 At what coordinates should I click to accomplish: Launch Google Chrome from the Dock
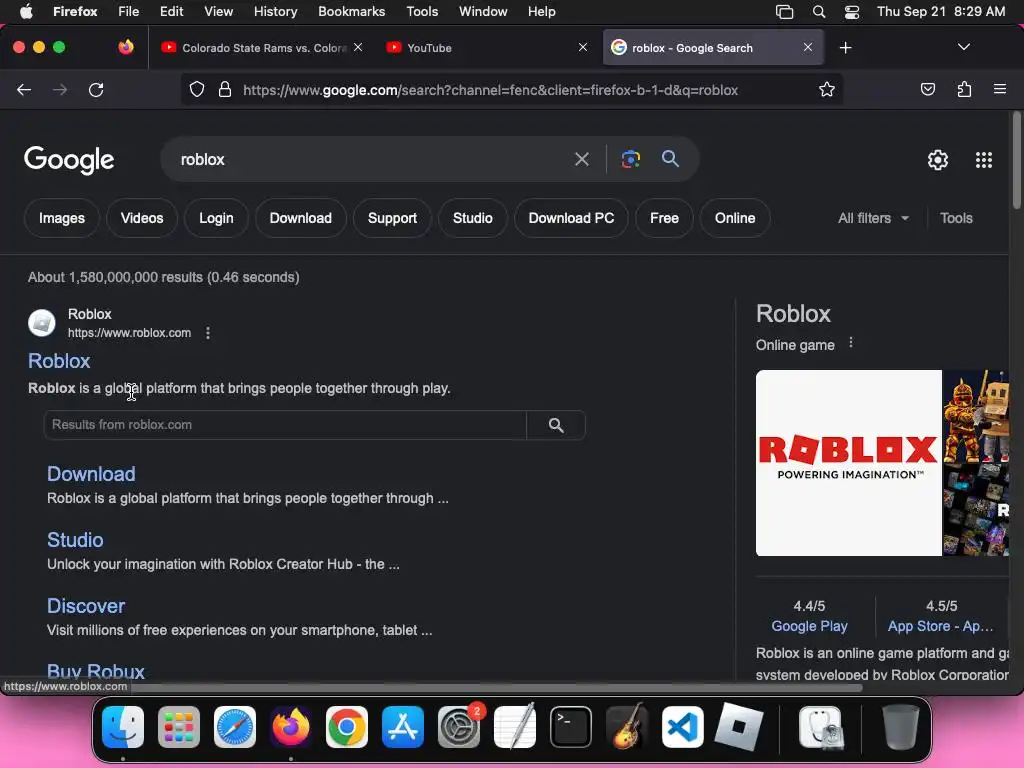pos(347,727)
